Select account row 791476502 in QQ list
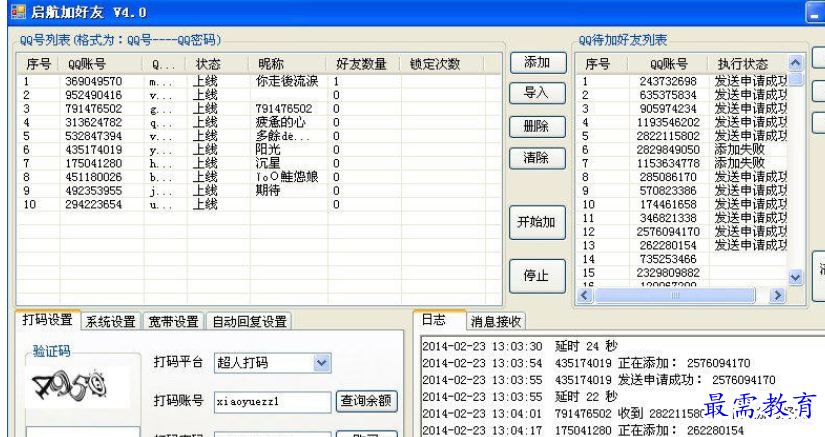The width and height of the screenshot is (825, 437). [x=259, y=109]
